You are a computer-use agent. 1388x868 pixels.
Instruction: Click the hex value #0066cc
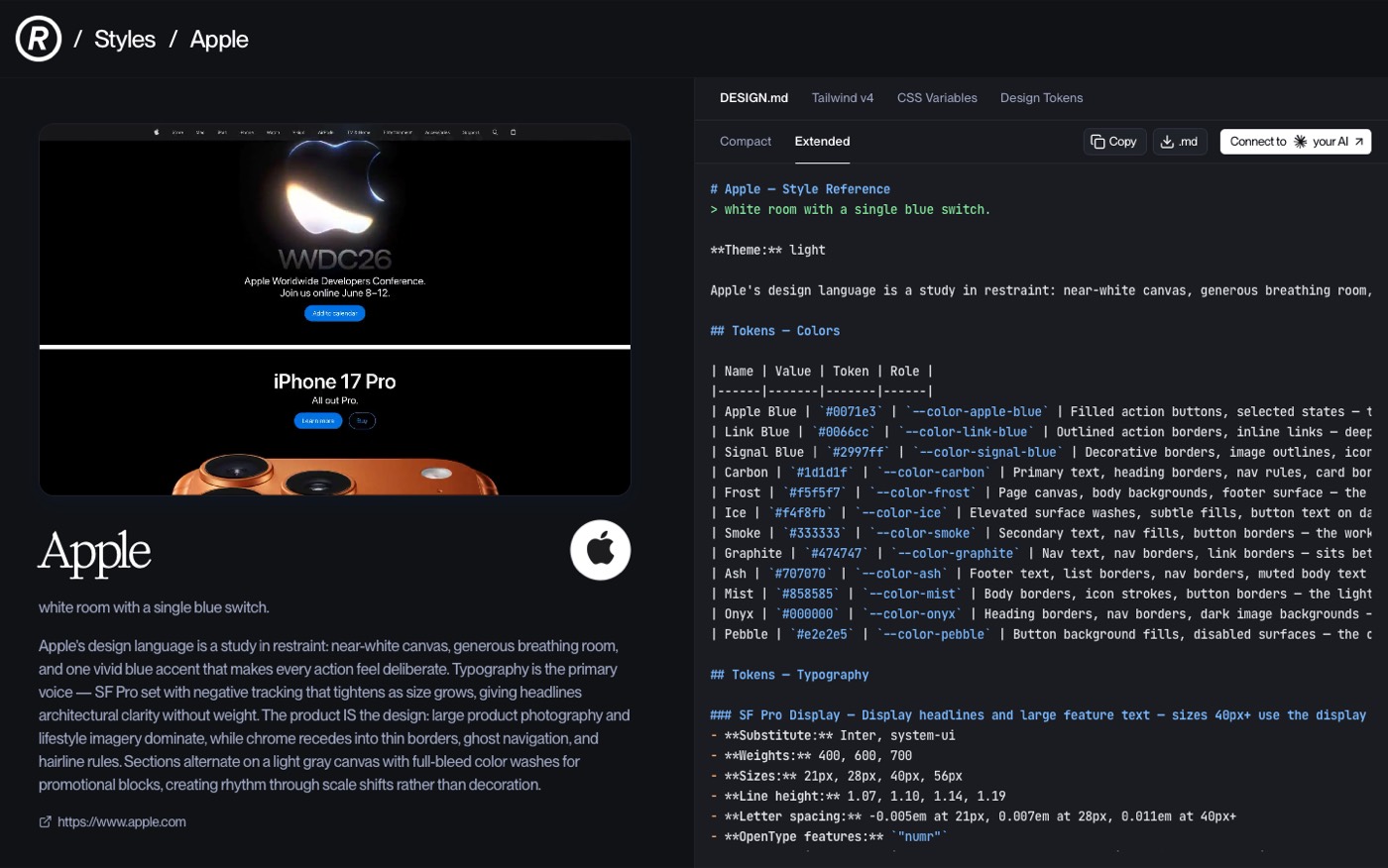(x=844, y=432)
